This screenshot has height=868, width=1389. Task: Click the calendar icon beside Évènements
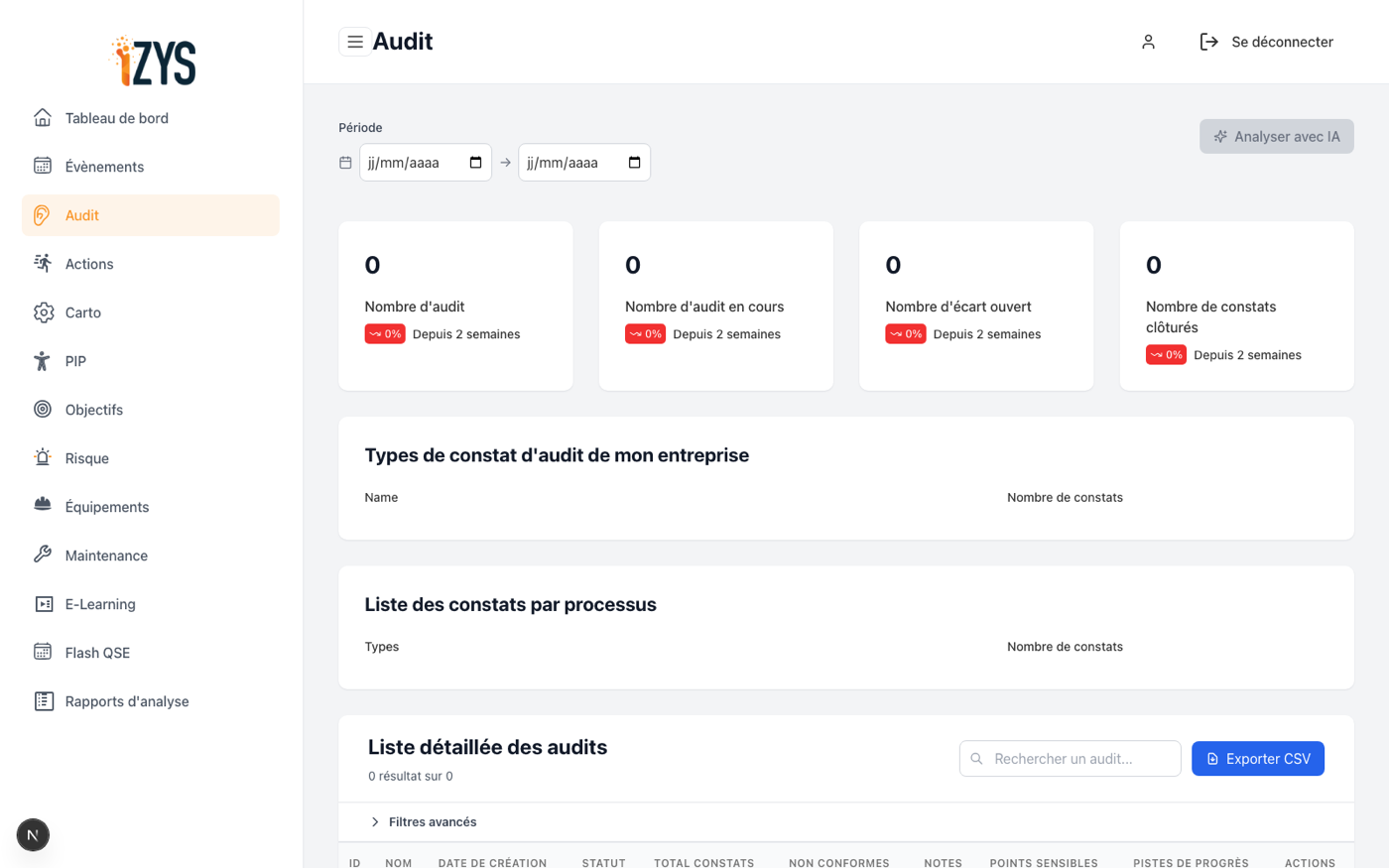pos(43,167)
